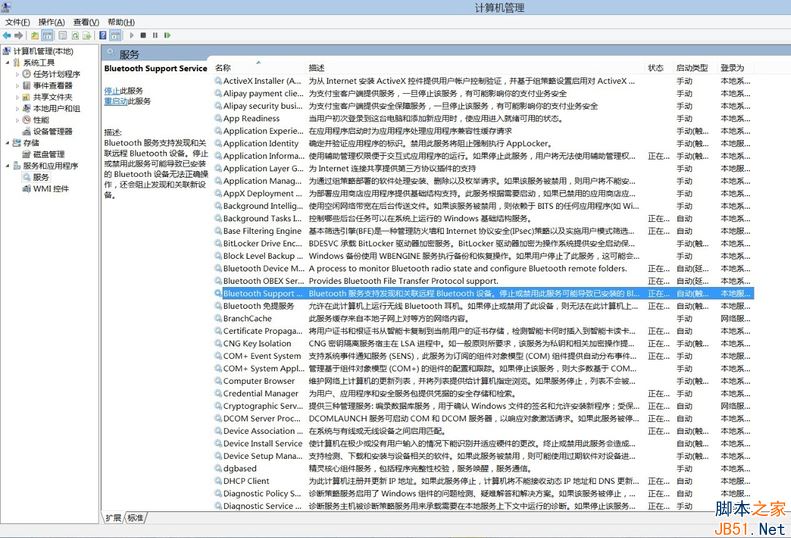The width and height of the screenshot is (791, 538).
Task: Expand the 性能 tree node
Action: click(17, 120)
